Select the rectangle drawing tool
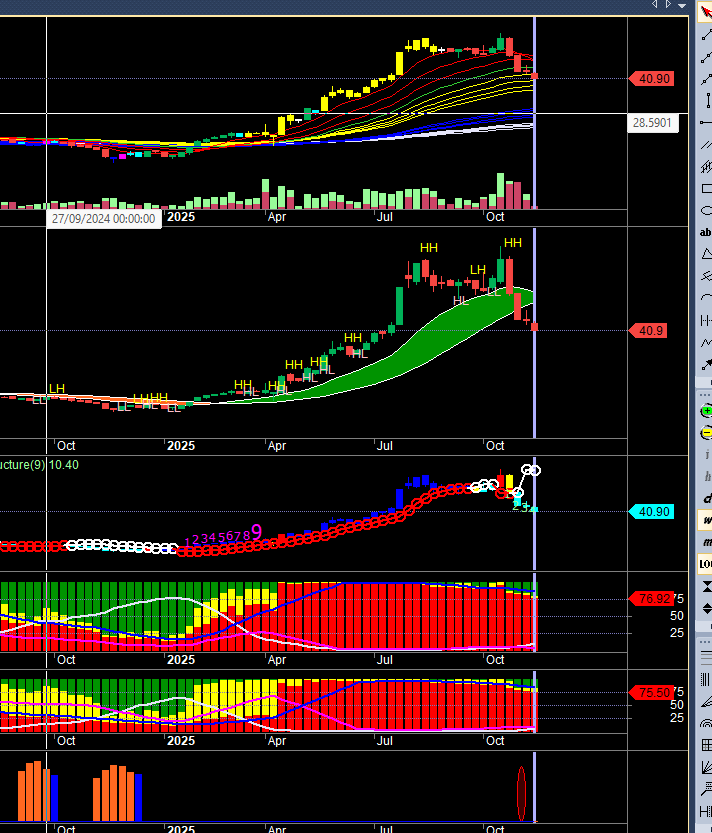The width and height of the screenshot is (712, 833). [x=706, y=189]
